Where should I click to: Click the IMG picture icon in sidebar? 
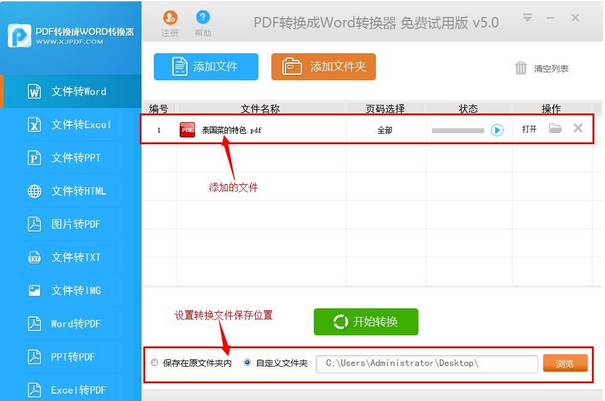[34, 290]
